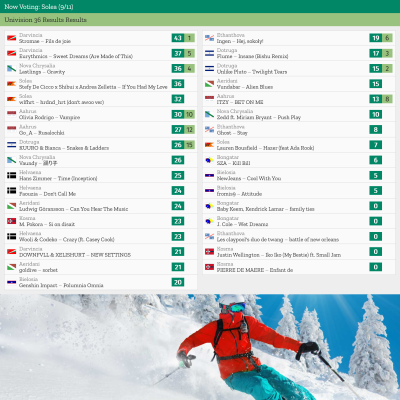Open the Eurythmics – Sweet Dreams entry

(101, 53)
